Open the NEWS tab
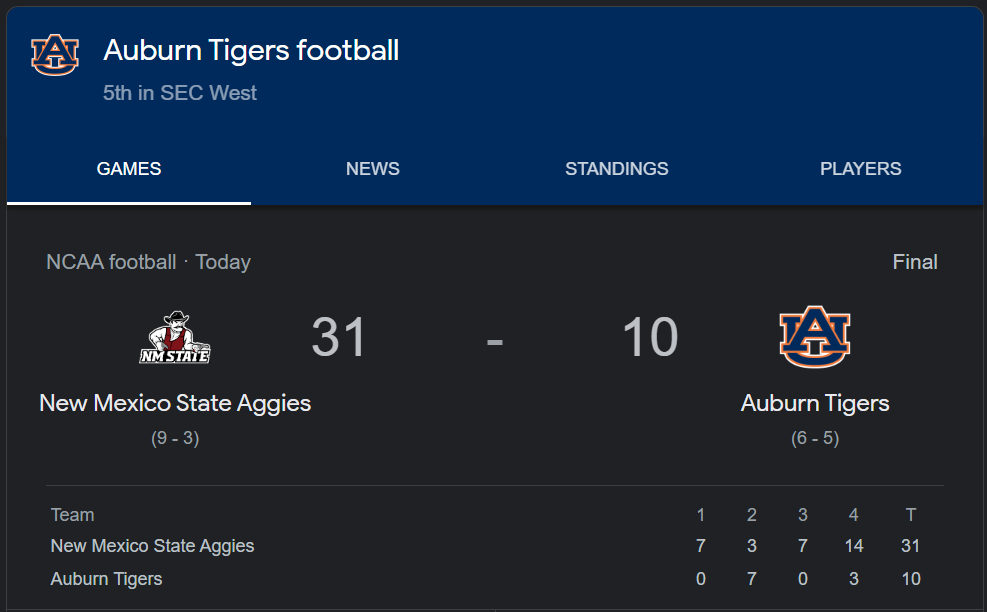Viewport: 987px width, 612px height. (373, 169)
